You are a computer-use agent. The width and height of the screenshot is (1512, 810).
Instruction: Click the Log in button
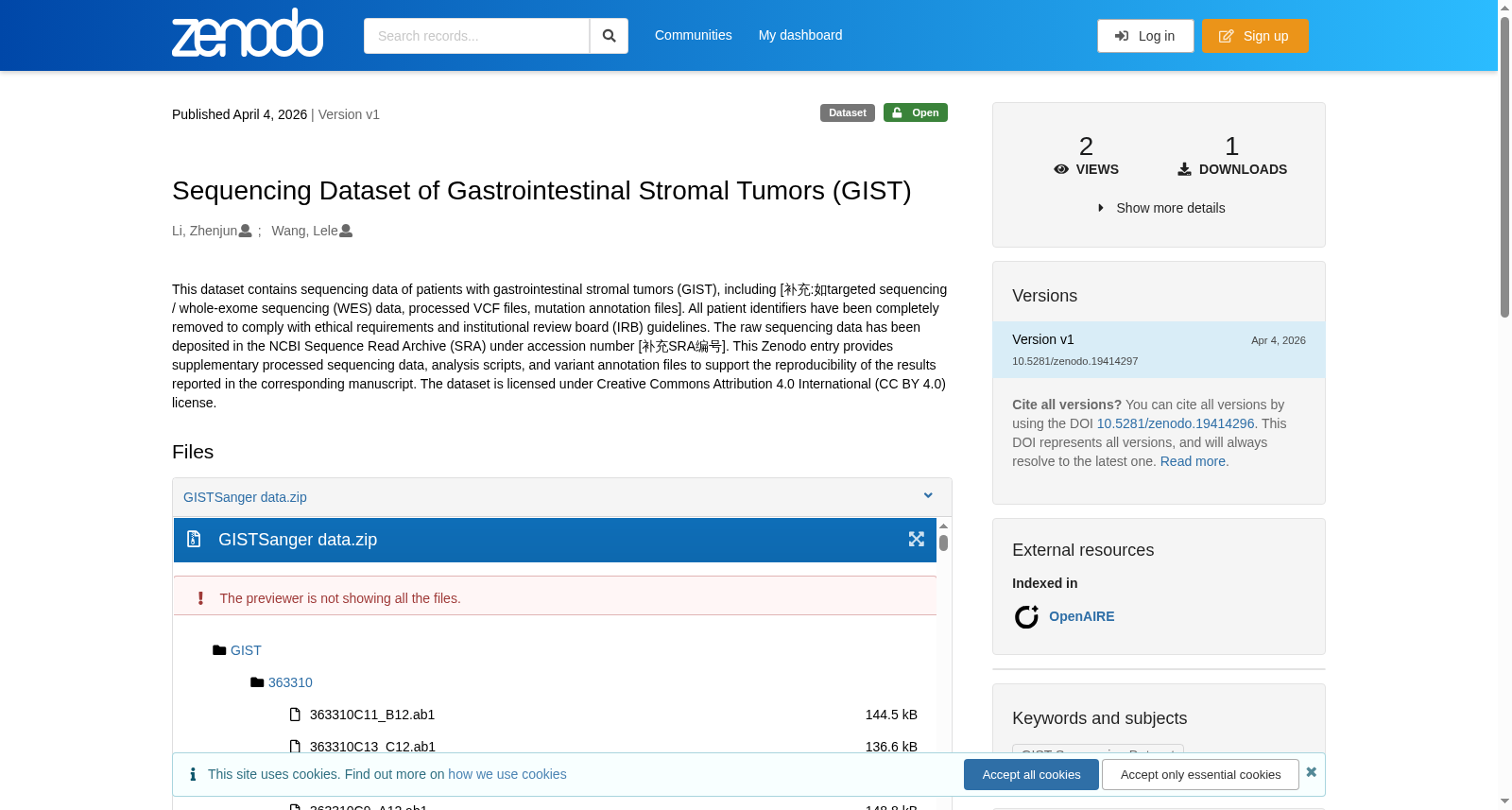pyautogui.click(x=1145, y=36)
